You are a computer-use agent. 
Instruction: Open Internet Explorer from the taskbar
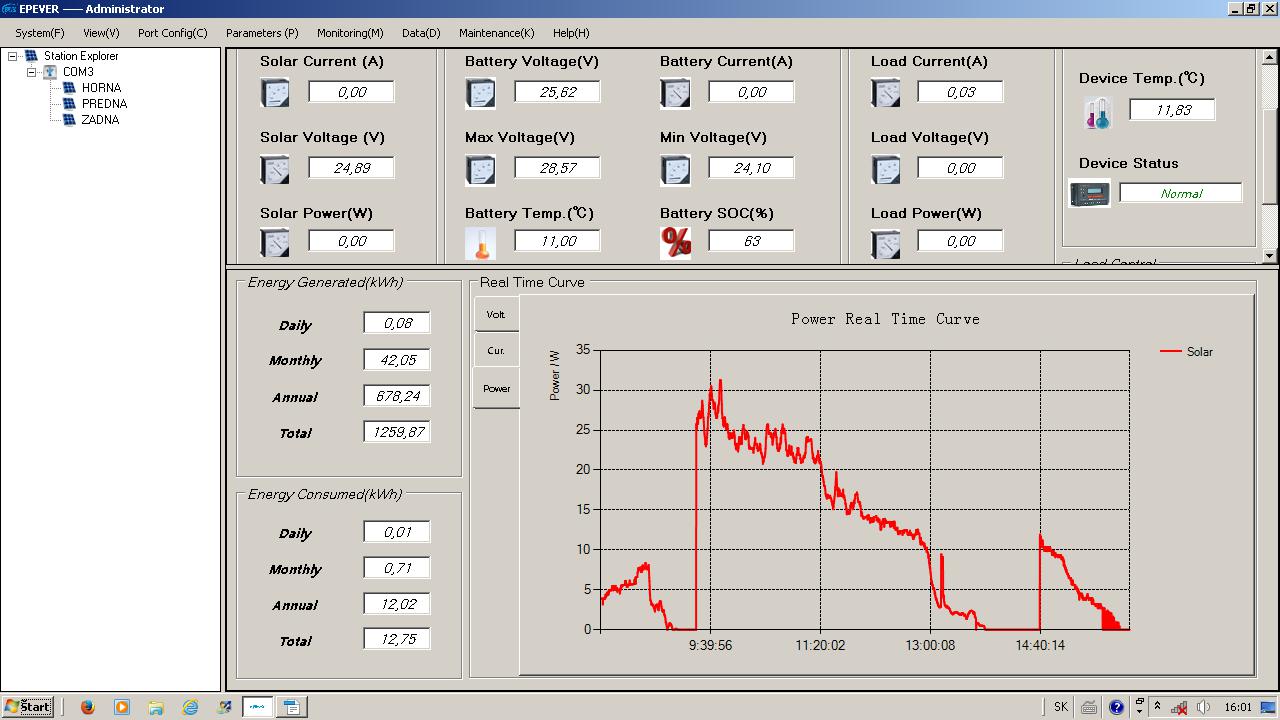(x=190, y=707)
